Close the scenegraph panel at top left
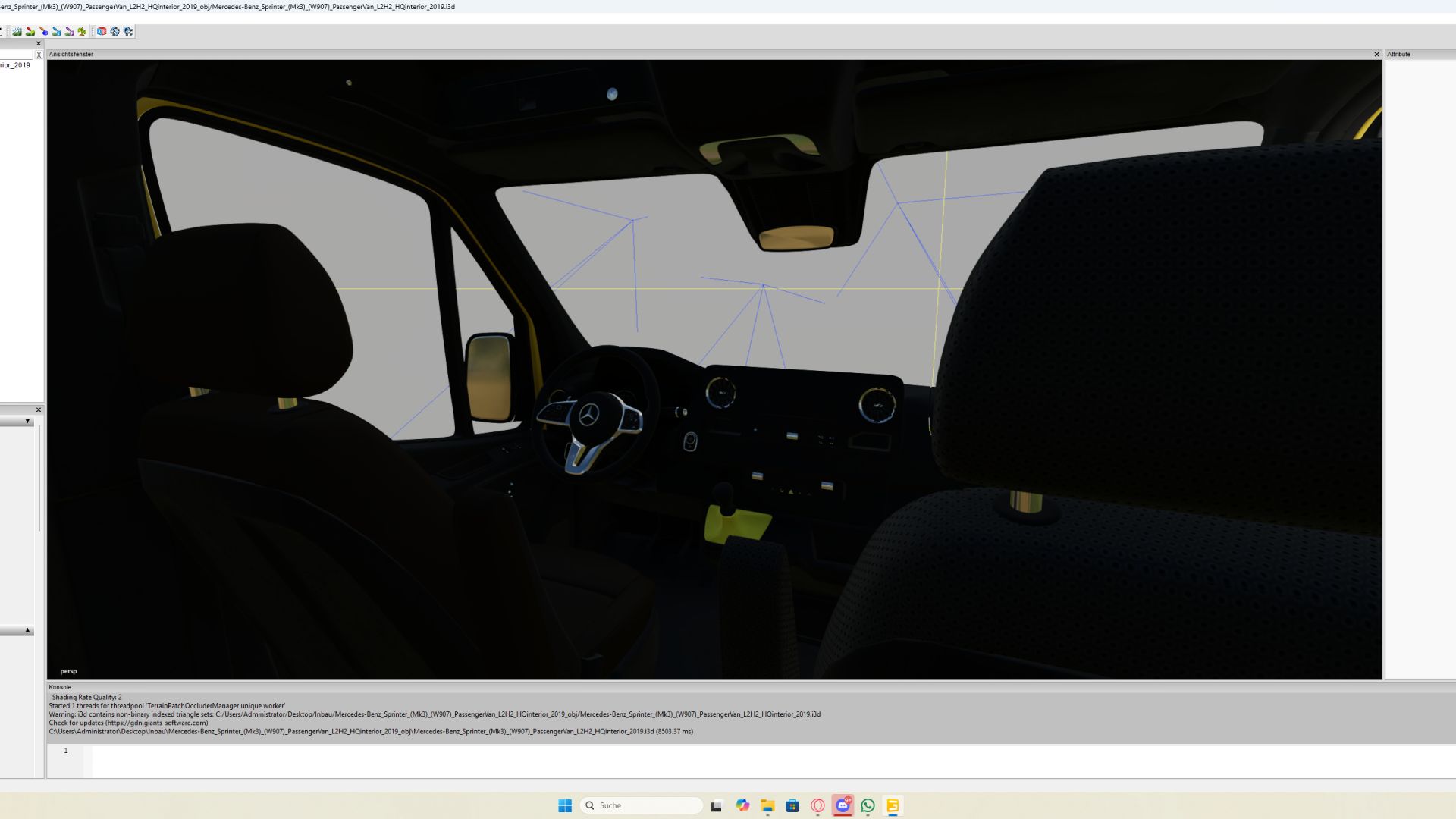The image size is (1456, 819). click(39, 43)
